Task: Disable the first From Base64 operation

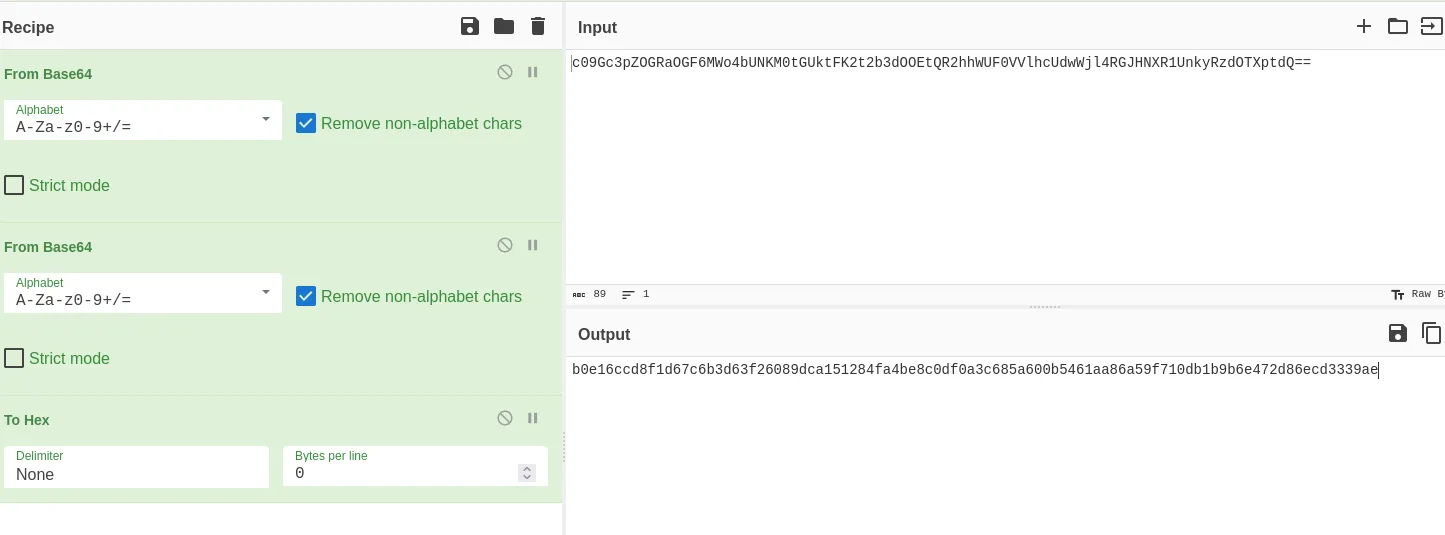Action: pos(505,72)
